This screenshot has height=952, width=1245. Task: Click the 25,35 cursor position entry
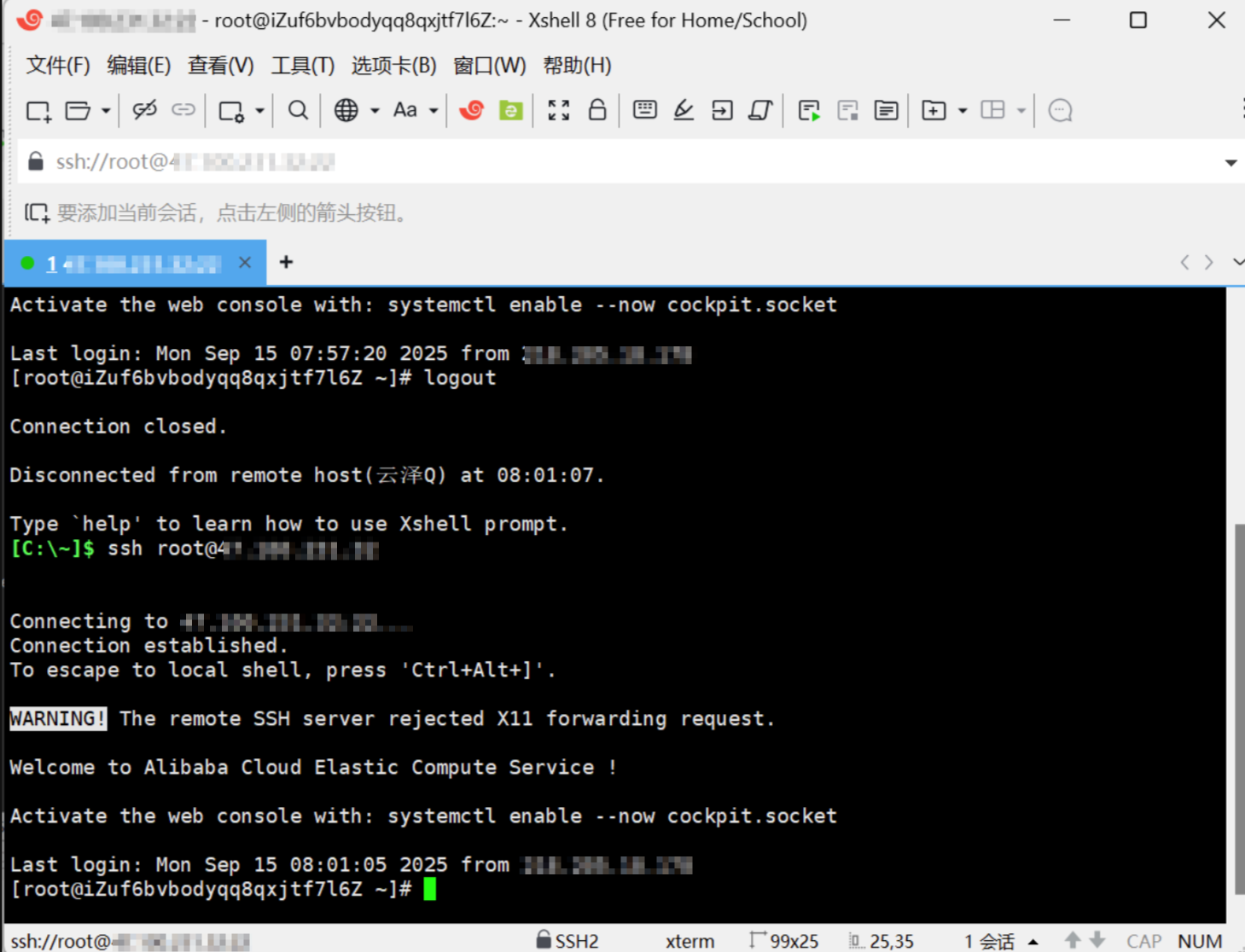coord(881,941)
